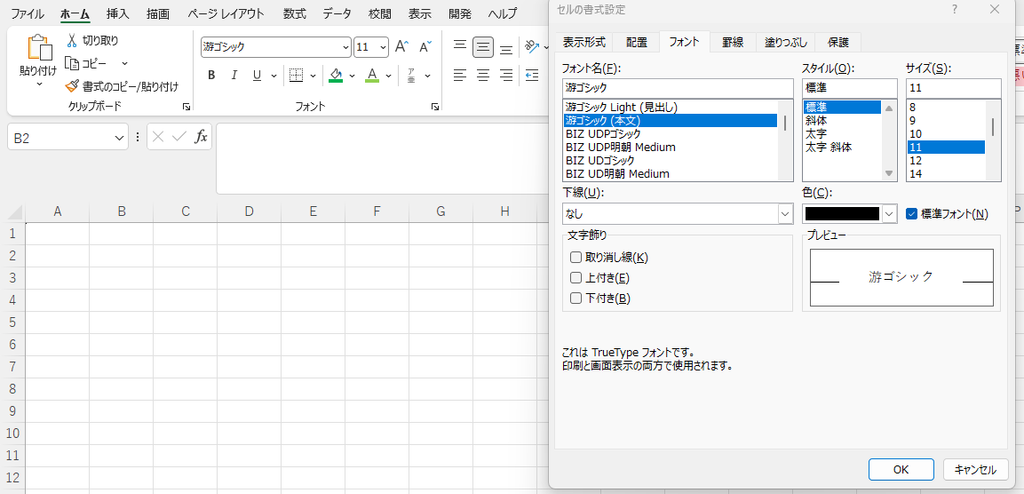
Task: Click the Format Painter (書式のコピー/貼り付け) brush
Action: [72, 86]
